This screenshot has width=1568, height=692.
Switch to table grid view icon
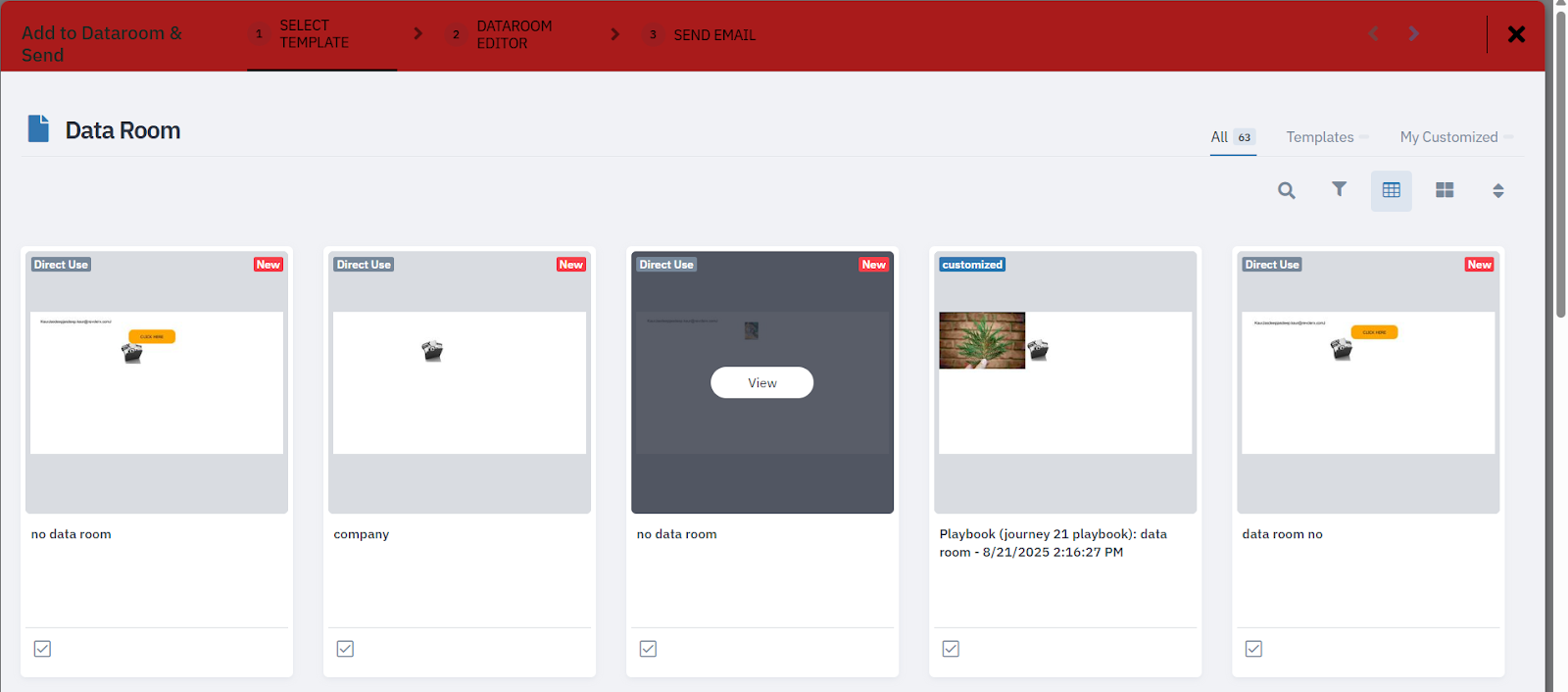(1391, 190)
